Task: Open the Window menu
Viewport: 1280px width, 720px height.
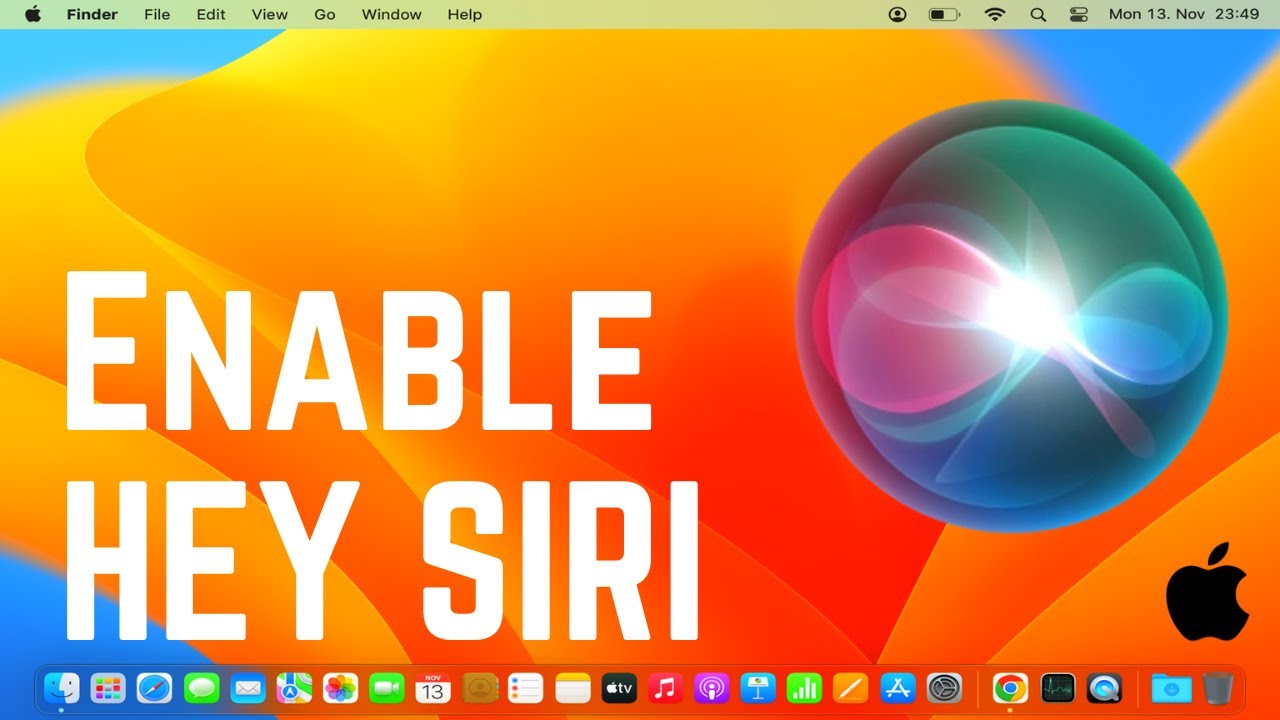Action: click(391, 14)
